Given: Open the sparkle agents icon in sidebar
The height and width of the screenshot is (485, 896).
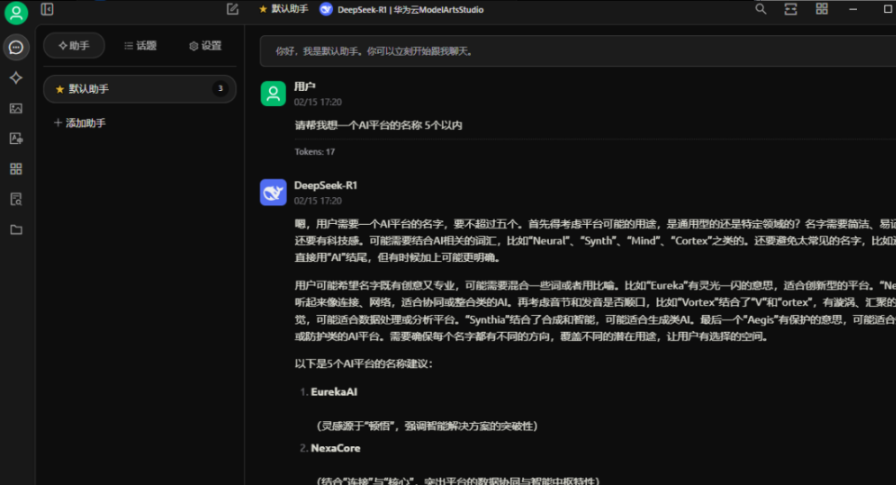Looking at the screenshot, I should coord(16,78).
